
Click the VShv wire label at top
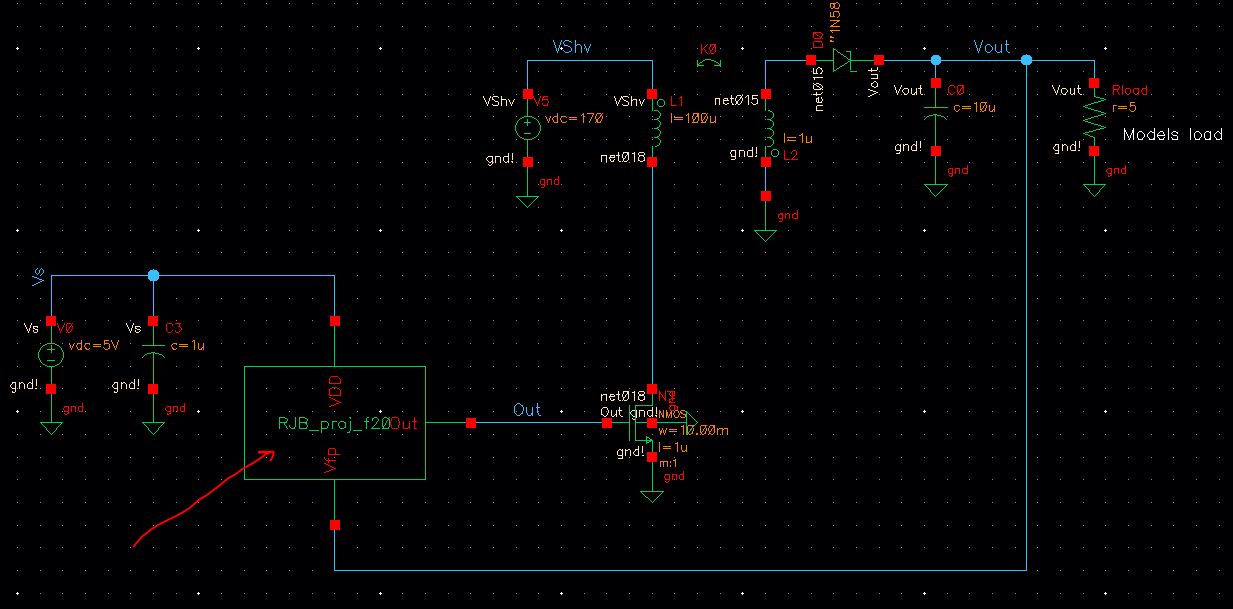[x=572, y=48]
